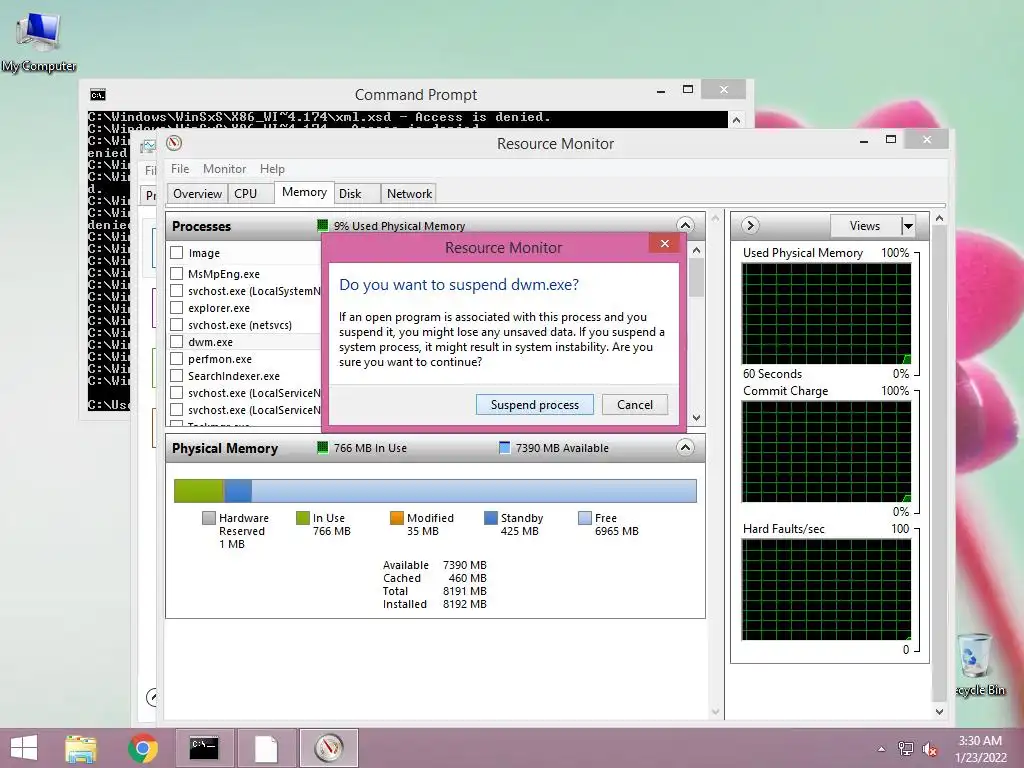The width and height of the screenshot is (1024, 768).
Task: Open the blank document taskbar icon
Action: [266, 748]
